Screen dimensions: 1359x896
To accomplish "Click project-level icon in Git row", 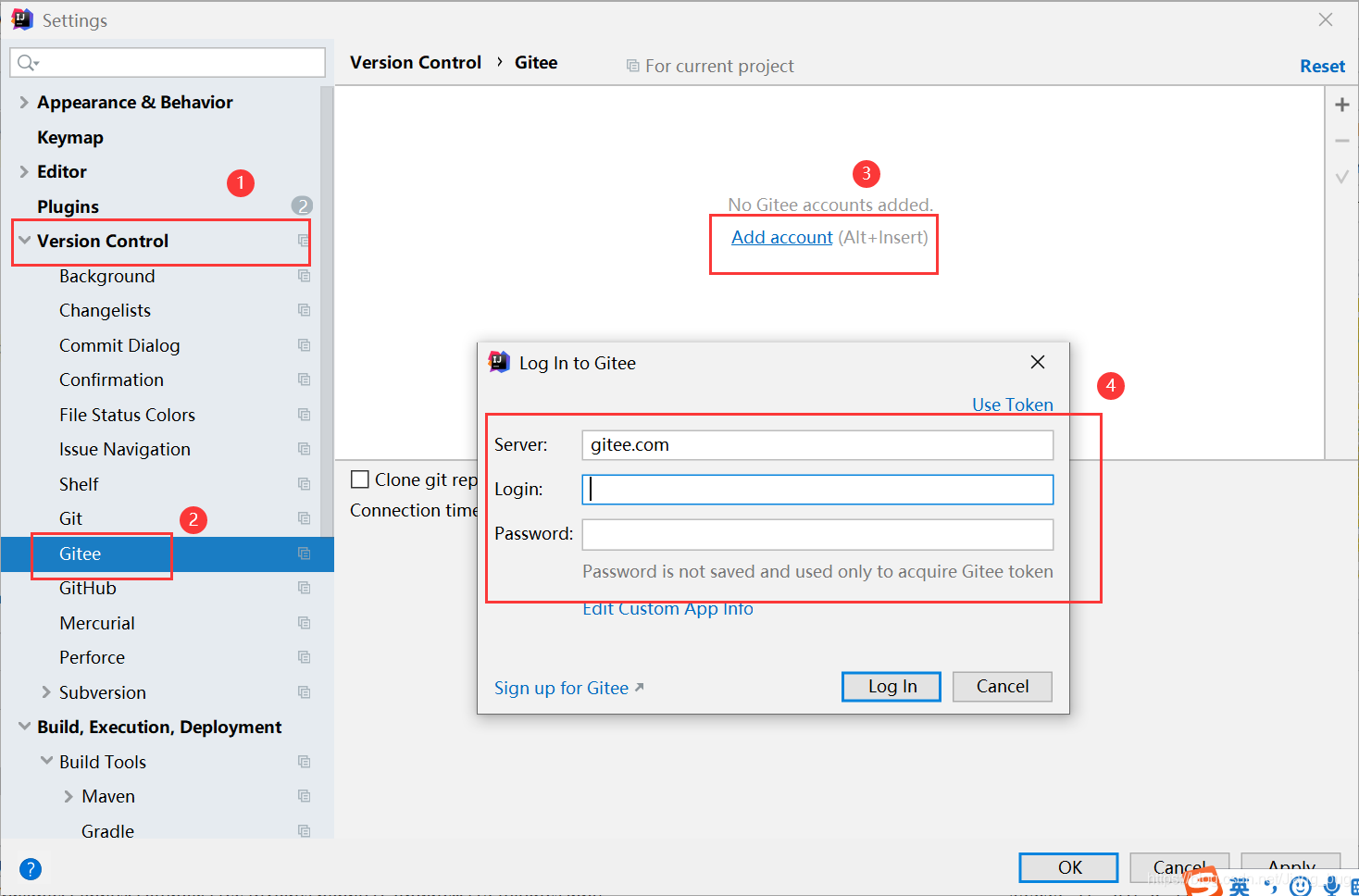I will coord(304,518).
